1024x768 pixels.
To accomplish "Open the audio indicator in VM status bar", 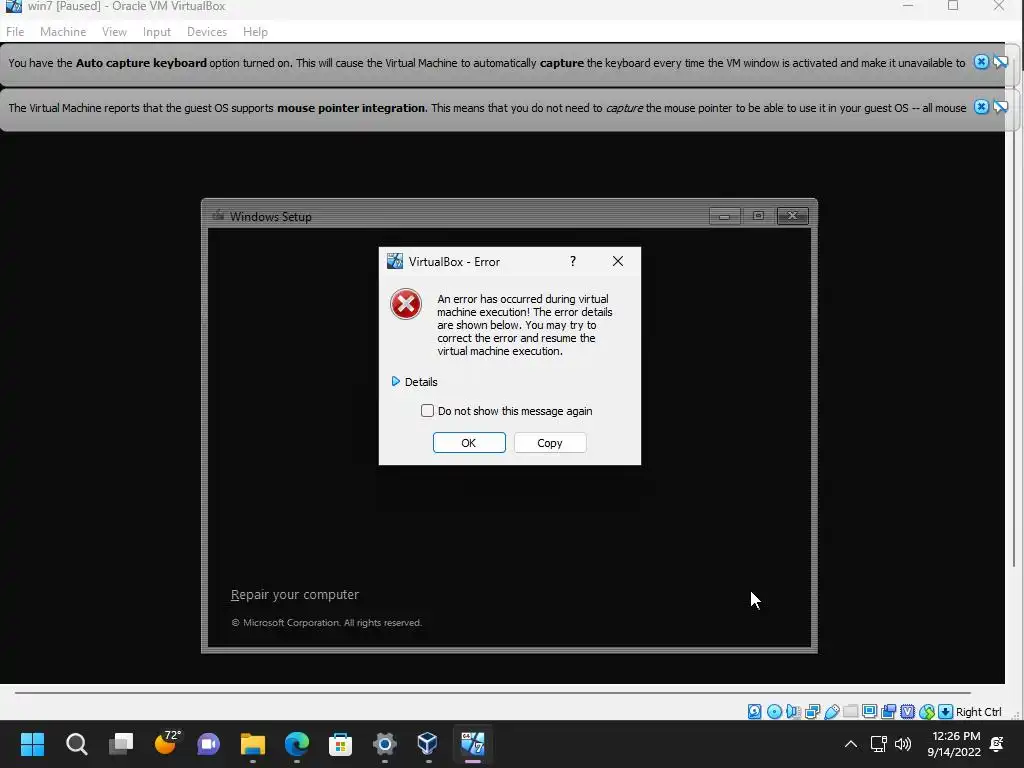I will [793, 712].
